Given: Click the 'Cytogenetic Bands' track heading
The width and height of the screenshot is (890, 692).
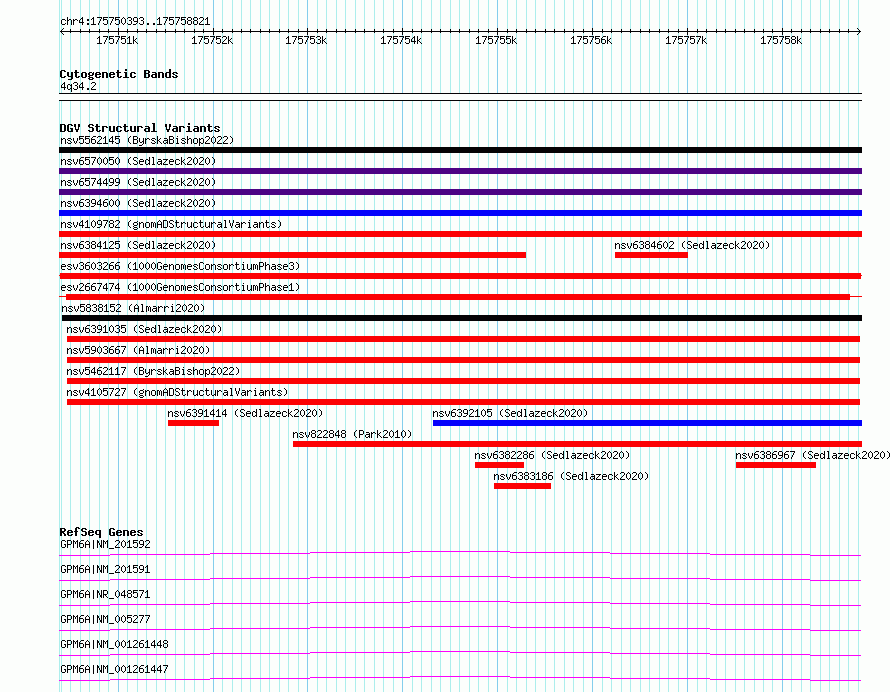Looking at the screenshot, I should [x=119, y=74].
